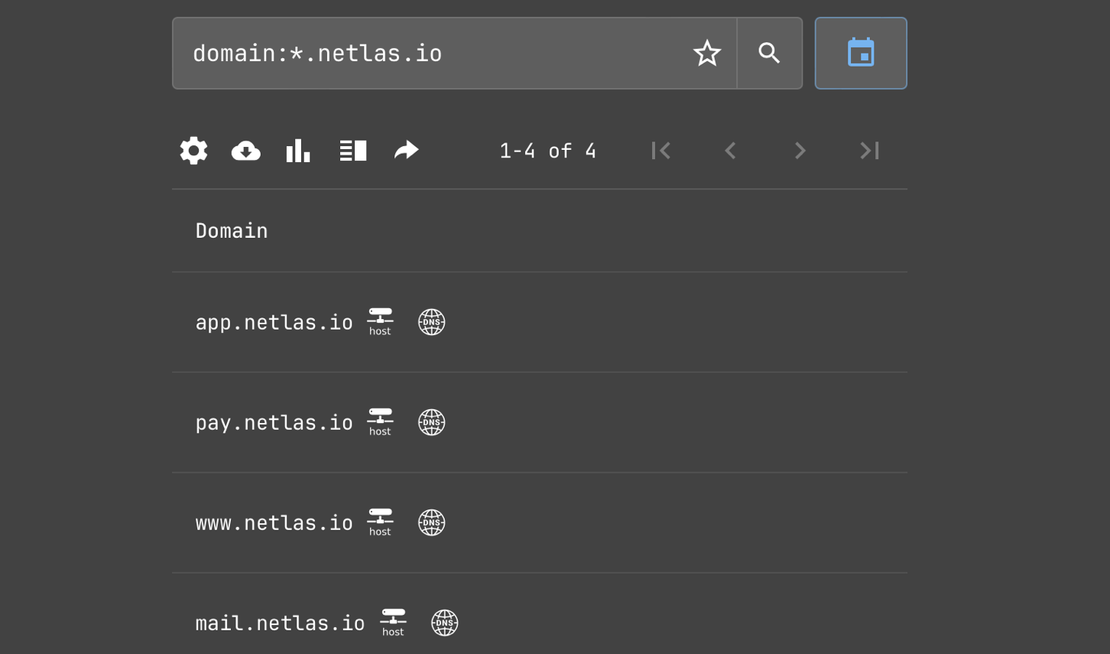Screen dimensions: 1110x654
Task: Share results using the share arrow icon
Action: [x=405, y=150]
